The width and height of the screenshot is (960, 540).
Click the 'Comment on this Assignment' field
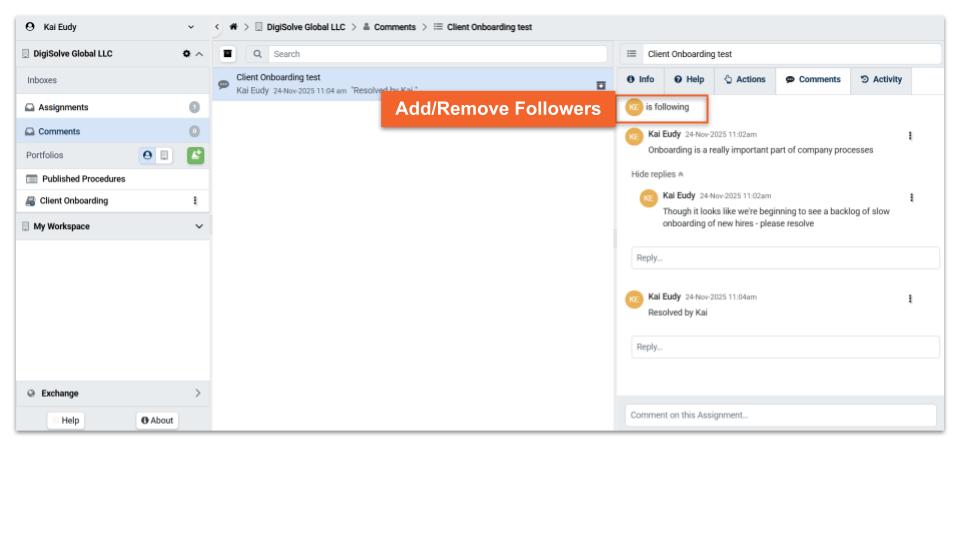pos(780,415)
